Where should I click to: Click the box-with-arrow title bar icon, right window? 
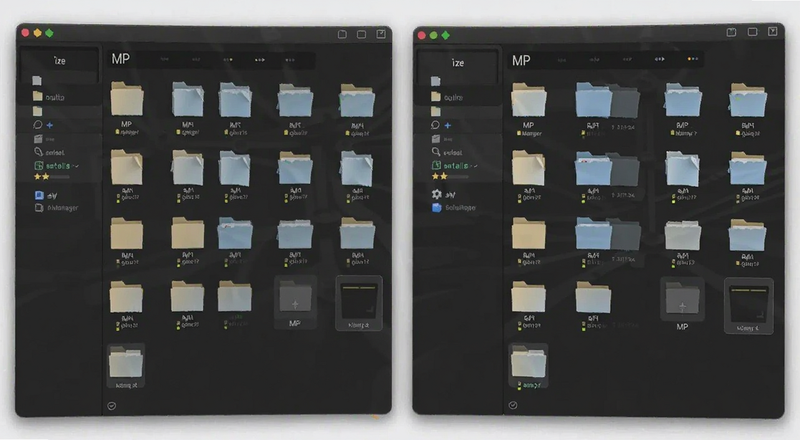772,32
